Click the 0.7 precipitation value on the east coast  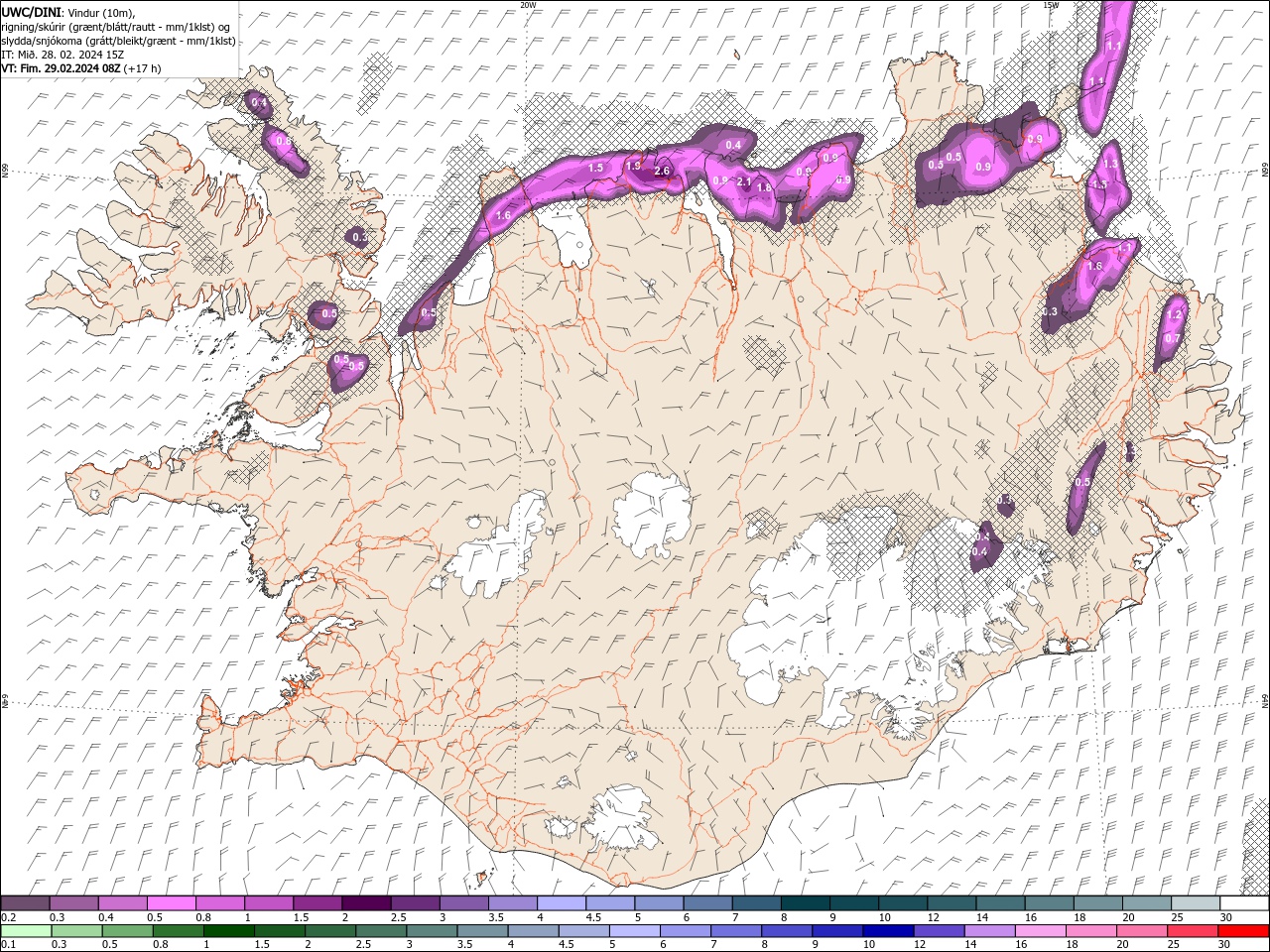(x=1172, y=338)
